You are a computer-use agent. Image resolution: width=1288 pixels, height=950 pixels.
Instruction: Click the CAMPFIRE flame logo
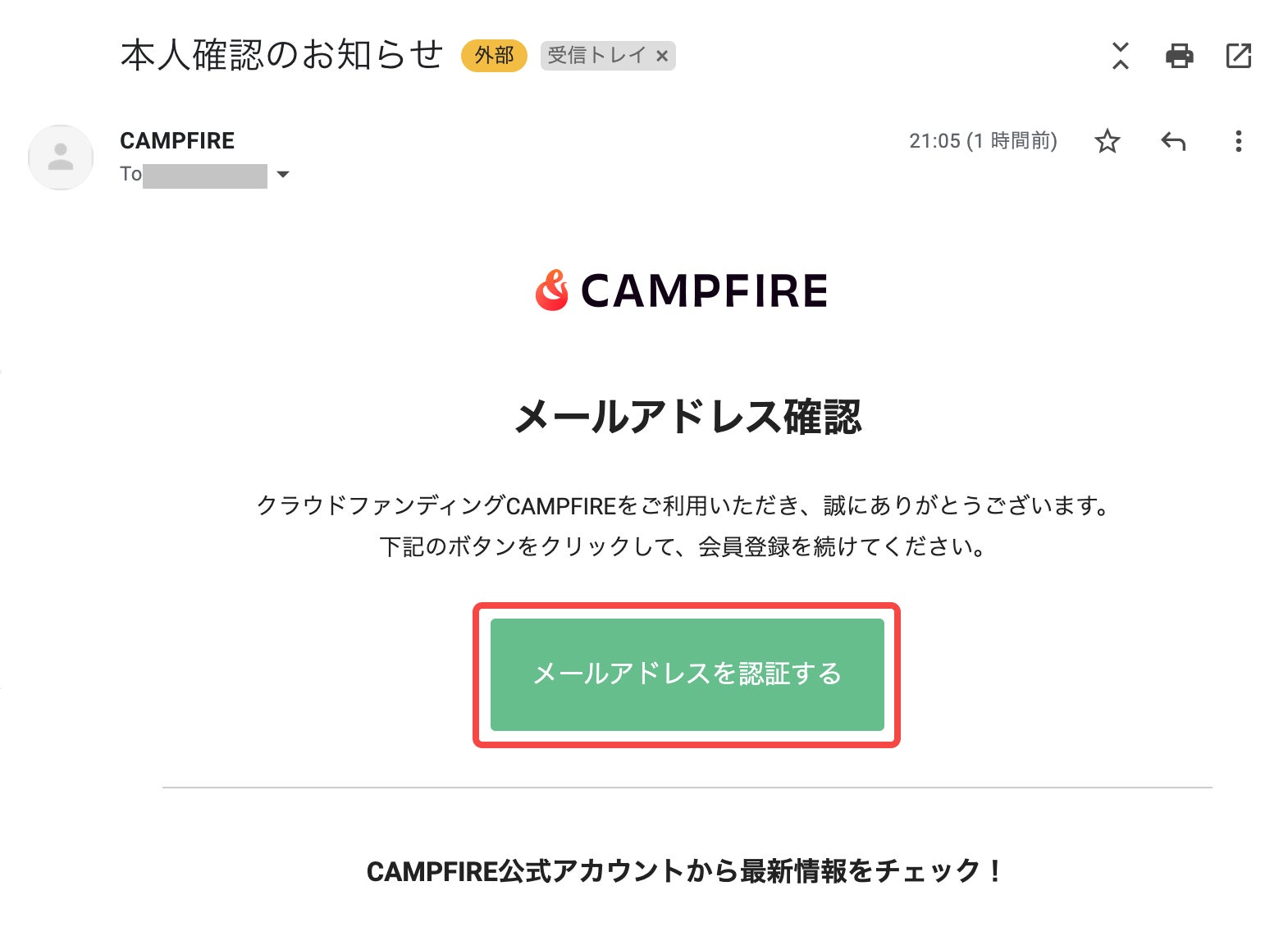tap(551, 290)
